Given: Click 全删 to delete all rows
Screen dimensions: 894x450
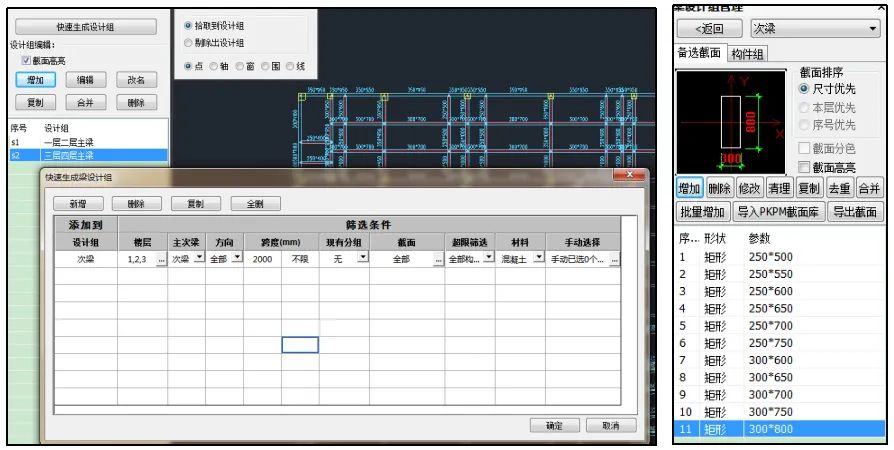Looking at the screenshot, I should pyautogui.click(x=255, y=204).
